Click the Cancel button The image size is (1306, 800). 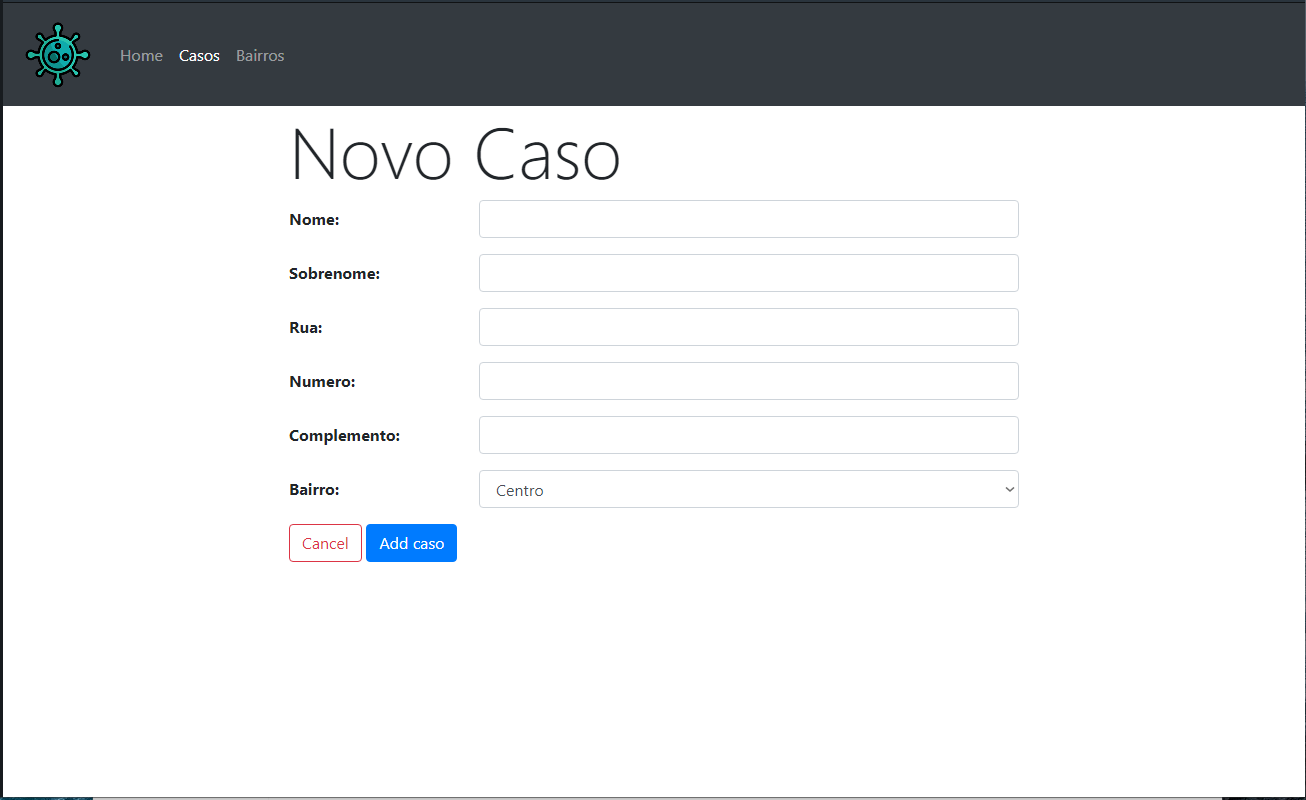point(325,543)
